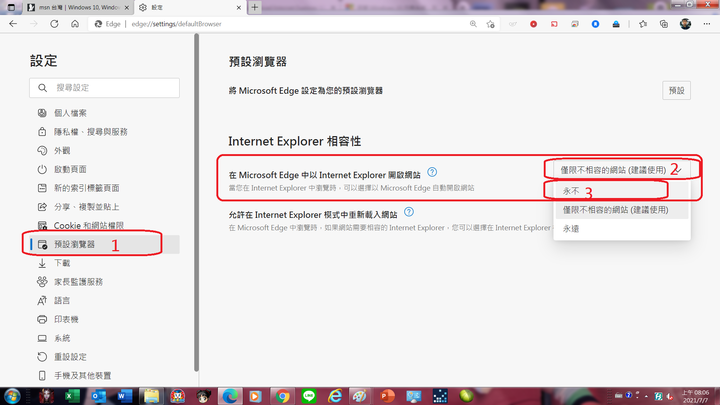Screen dimensions: 720x405
Task: Click the address bar URL field
Action: [294, 24]
